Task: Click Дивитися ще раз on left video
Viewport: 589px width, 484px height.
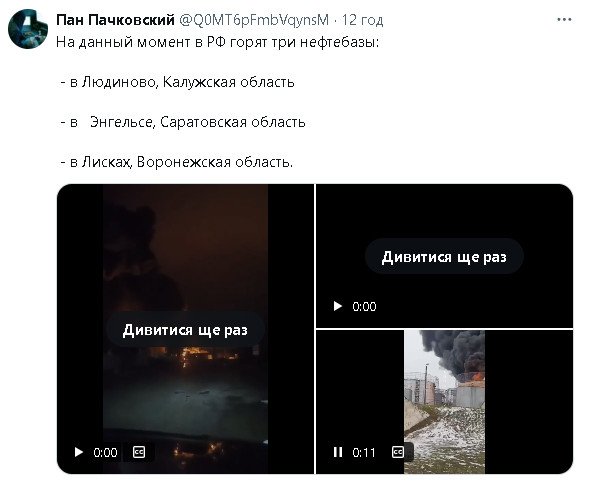Action: coord(185,330)
